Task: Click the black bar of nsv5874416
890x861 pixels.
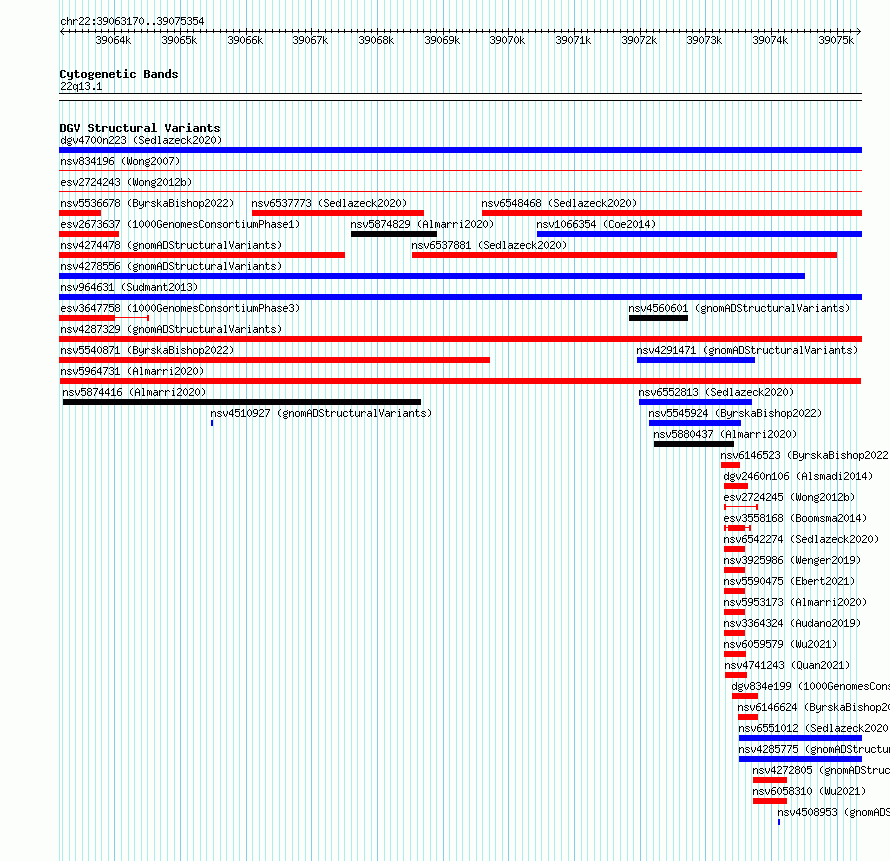Action: point(242,402)
